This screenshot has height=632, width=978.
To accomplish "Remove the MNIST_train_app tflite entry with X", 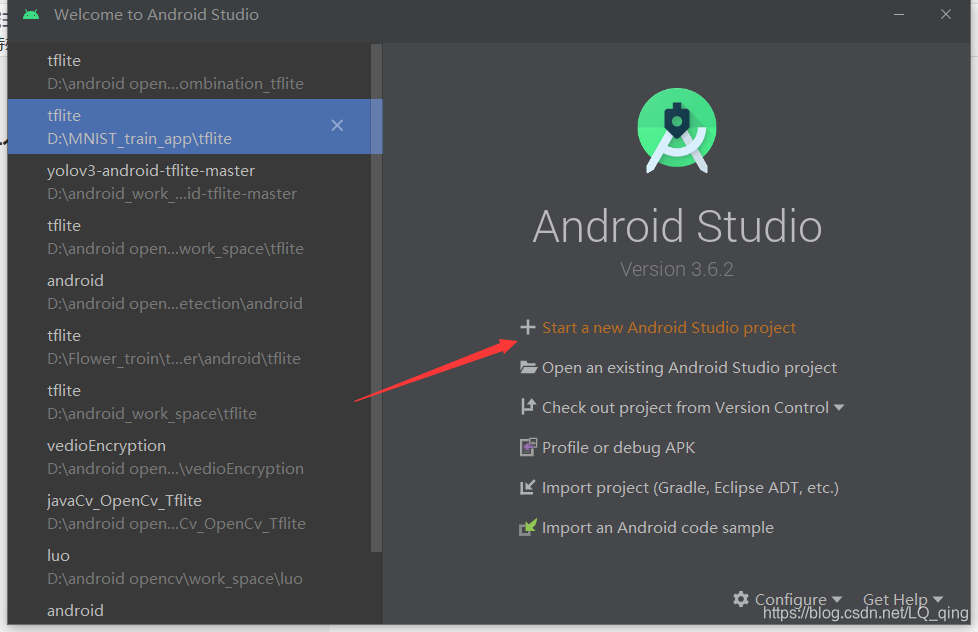I will [x=337, y=125].
